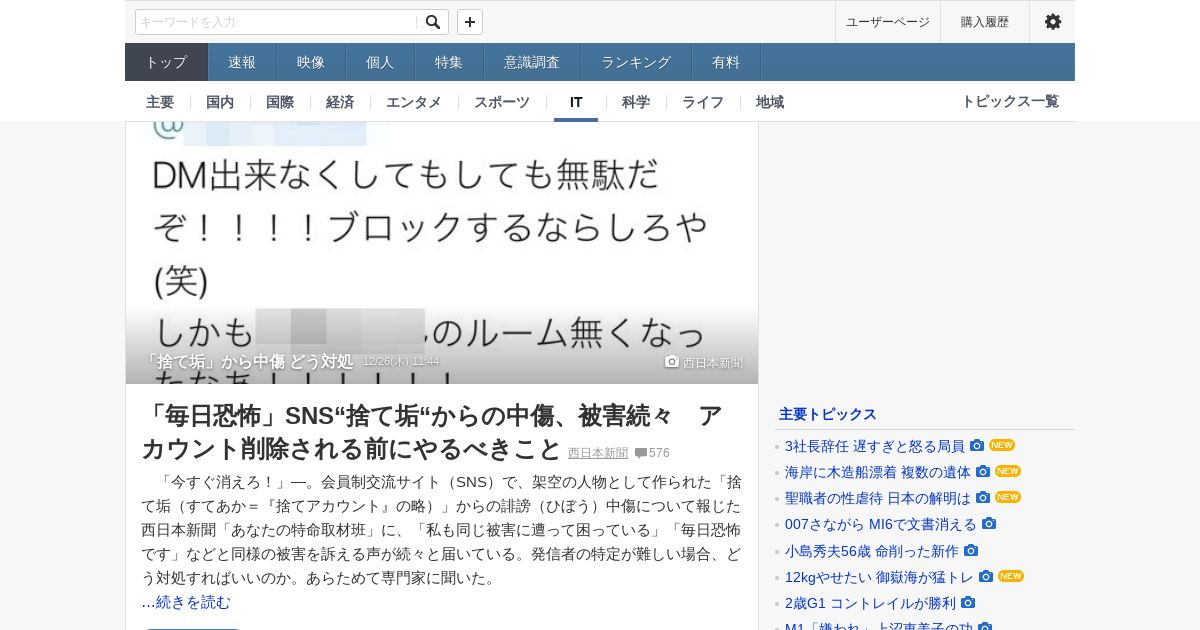This screenshot has height=630, width=1200.
Task: Select the トップ tab
Action: [166, 62]
